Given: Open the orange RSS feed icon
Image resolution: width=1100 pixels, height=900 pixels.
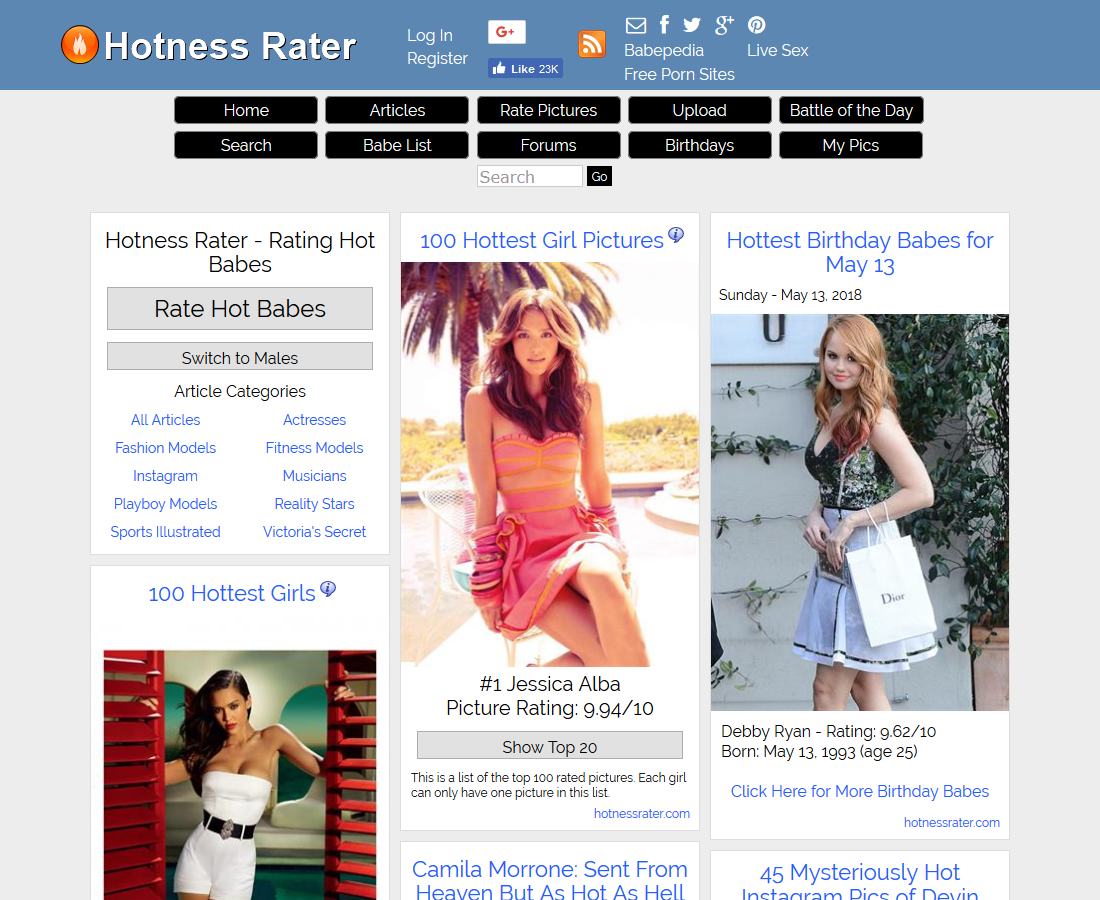Looking at the screenshot, I should pos(592,44).
